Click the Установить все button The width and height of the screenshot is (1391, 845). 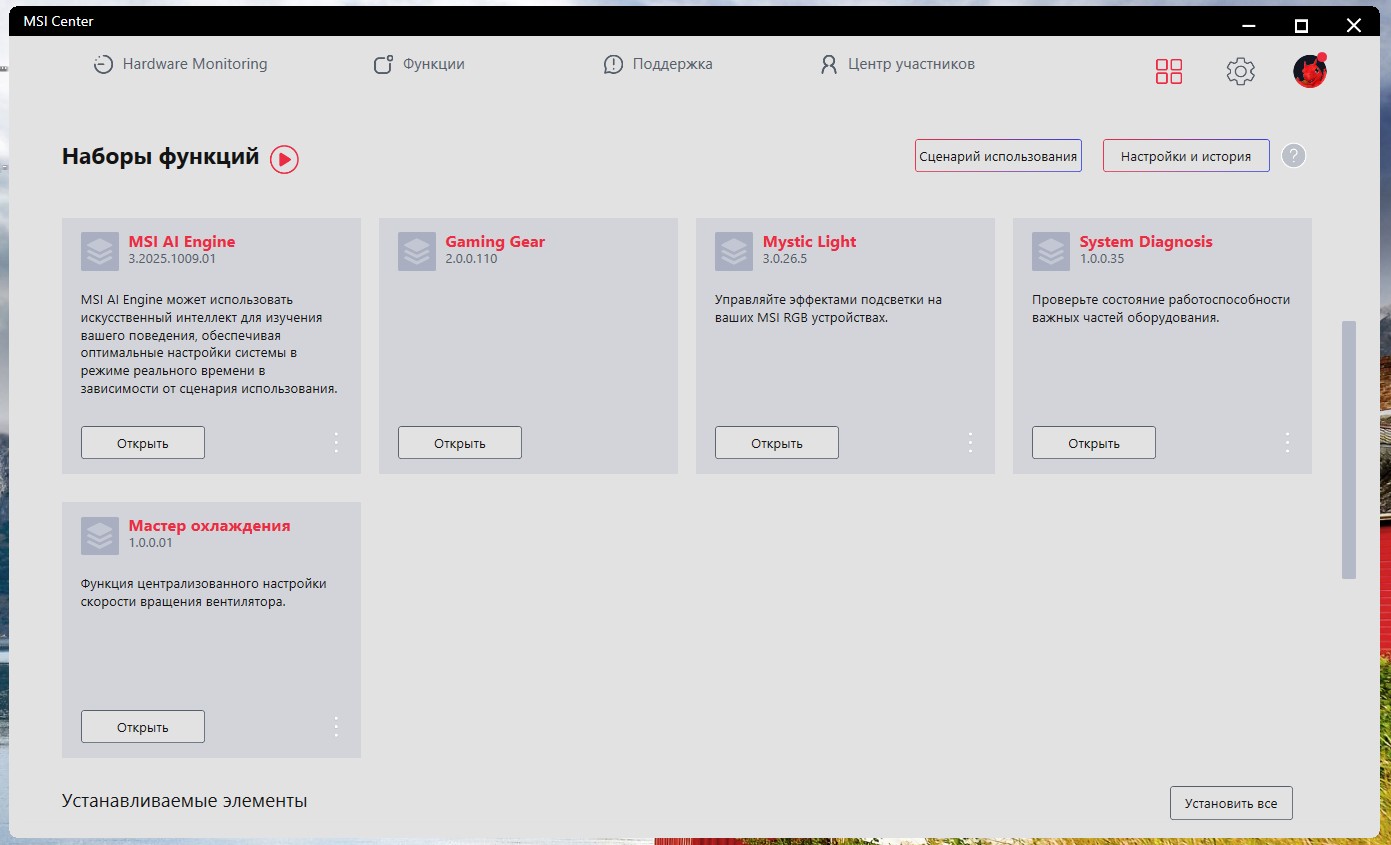point(1231,803)
